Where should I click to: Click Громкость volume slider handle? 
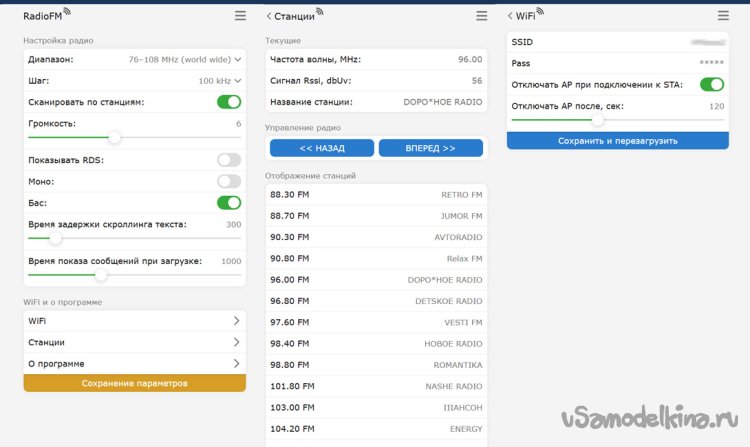click(x=115, y=137)
